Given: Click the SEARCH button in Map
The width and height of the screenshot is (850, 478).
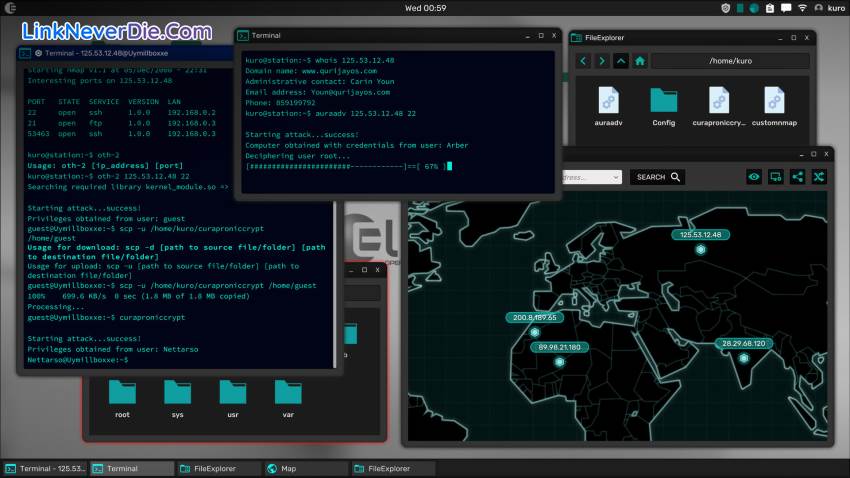Looking at the screenshot, I should pos(658,177).
